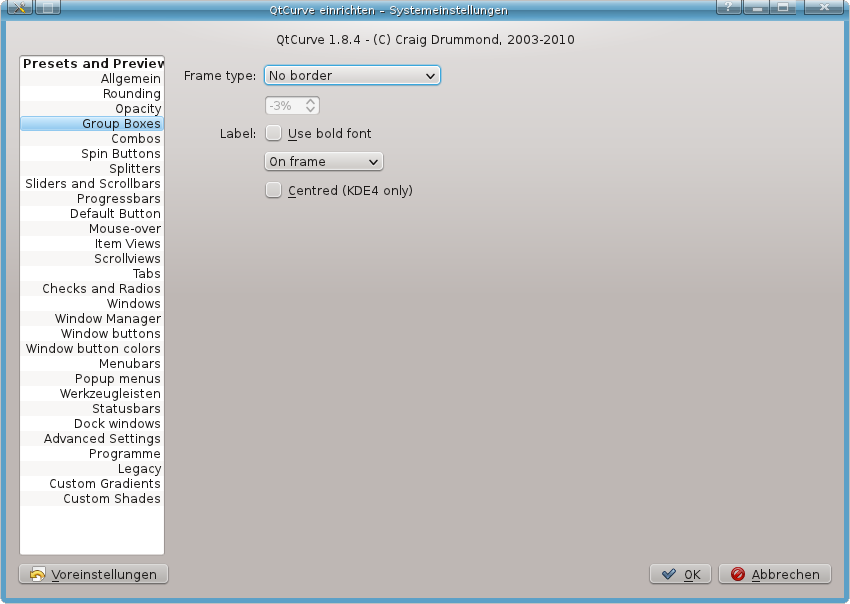850x604 pixels.
Task: Open the On frame label position dropdown
Action: (x=324, y=162)
